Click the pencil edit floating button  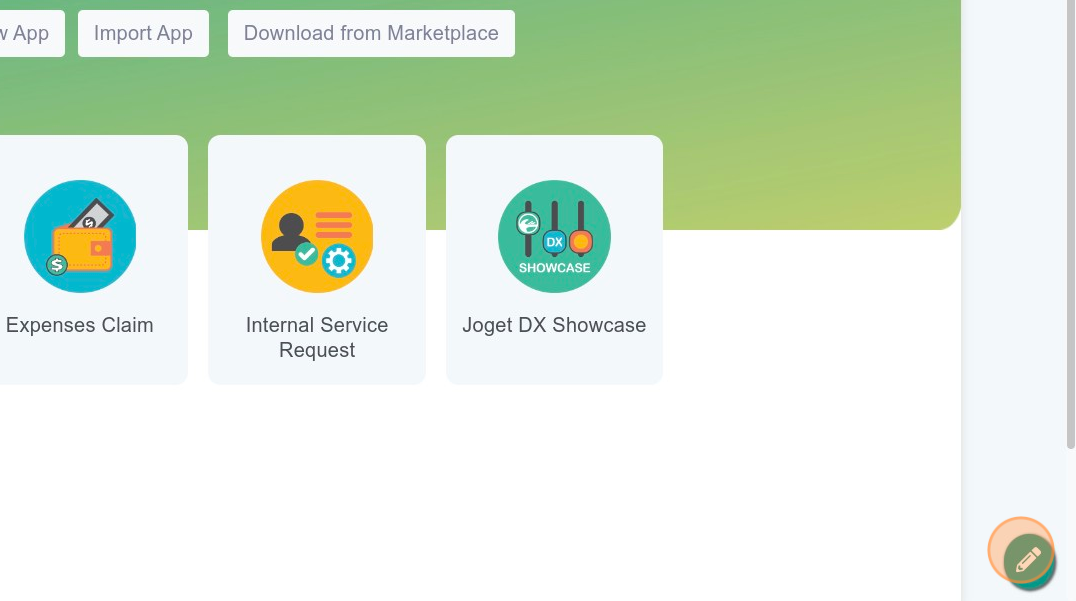(x=1028, y=561)
